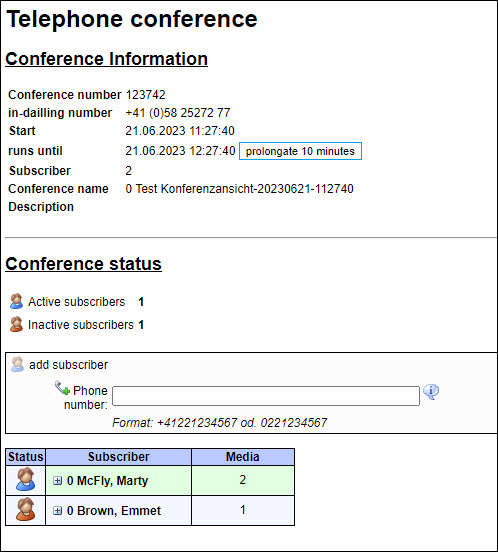Screen dimensions: 498x552
Task: Click the Inactive subscribers person icon
Action: pyautogui.click(x=16, y=324)
